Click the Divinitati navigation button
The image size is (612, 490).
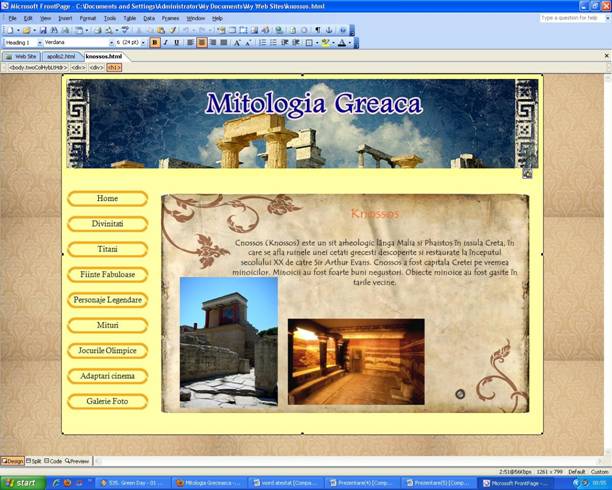pos(107,224)
